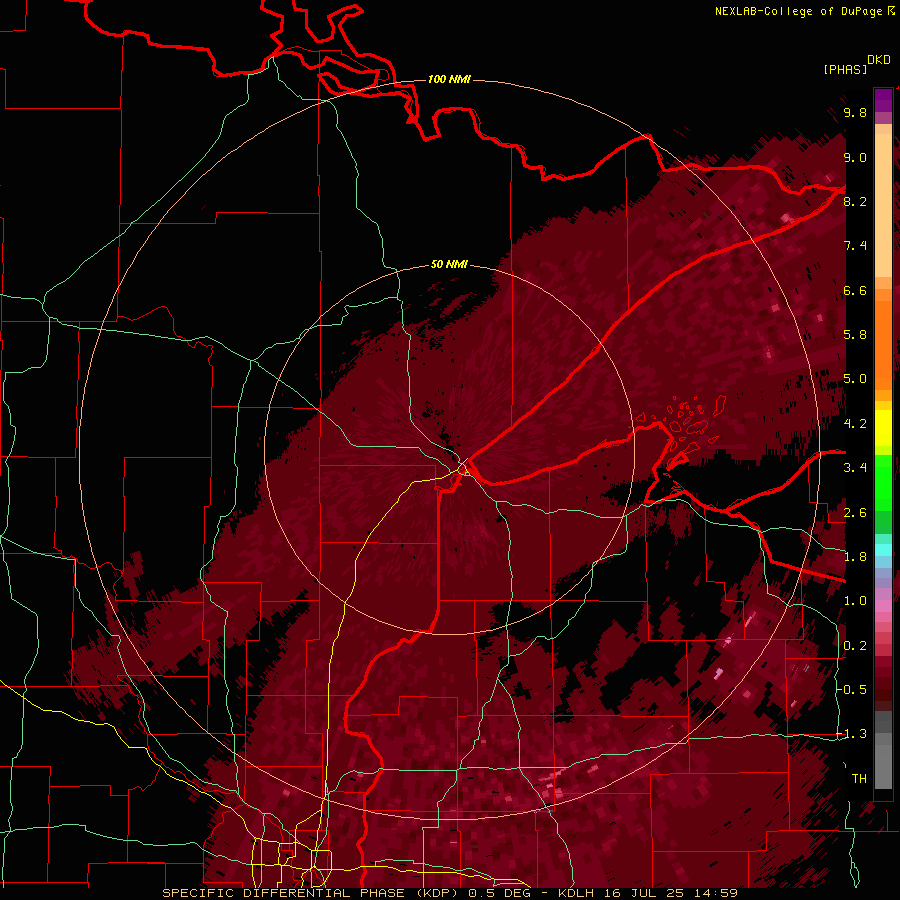Click the Specific Differential Phase (KDP) caption
900x900 pixels.
tap(311, 893)
